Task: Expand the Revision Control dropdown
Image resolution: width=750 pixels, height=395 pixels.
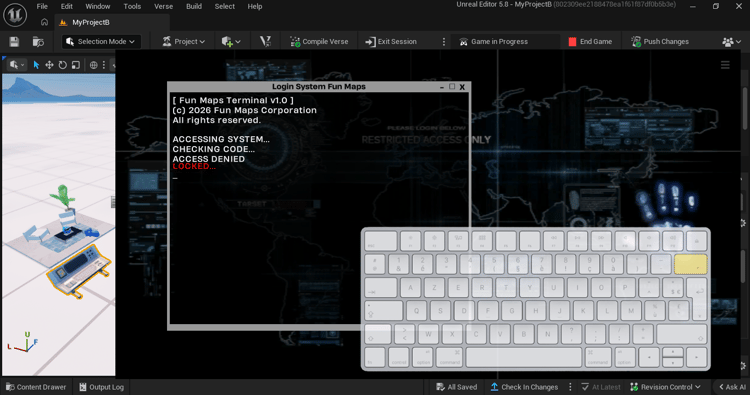Action: pyautogui.click(x=665, y=387)
